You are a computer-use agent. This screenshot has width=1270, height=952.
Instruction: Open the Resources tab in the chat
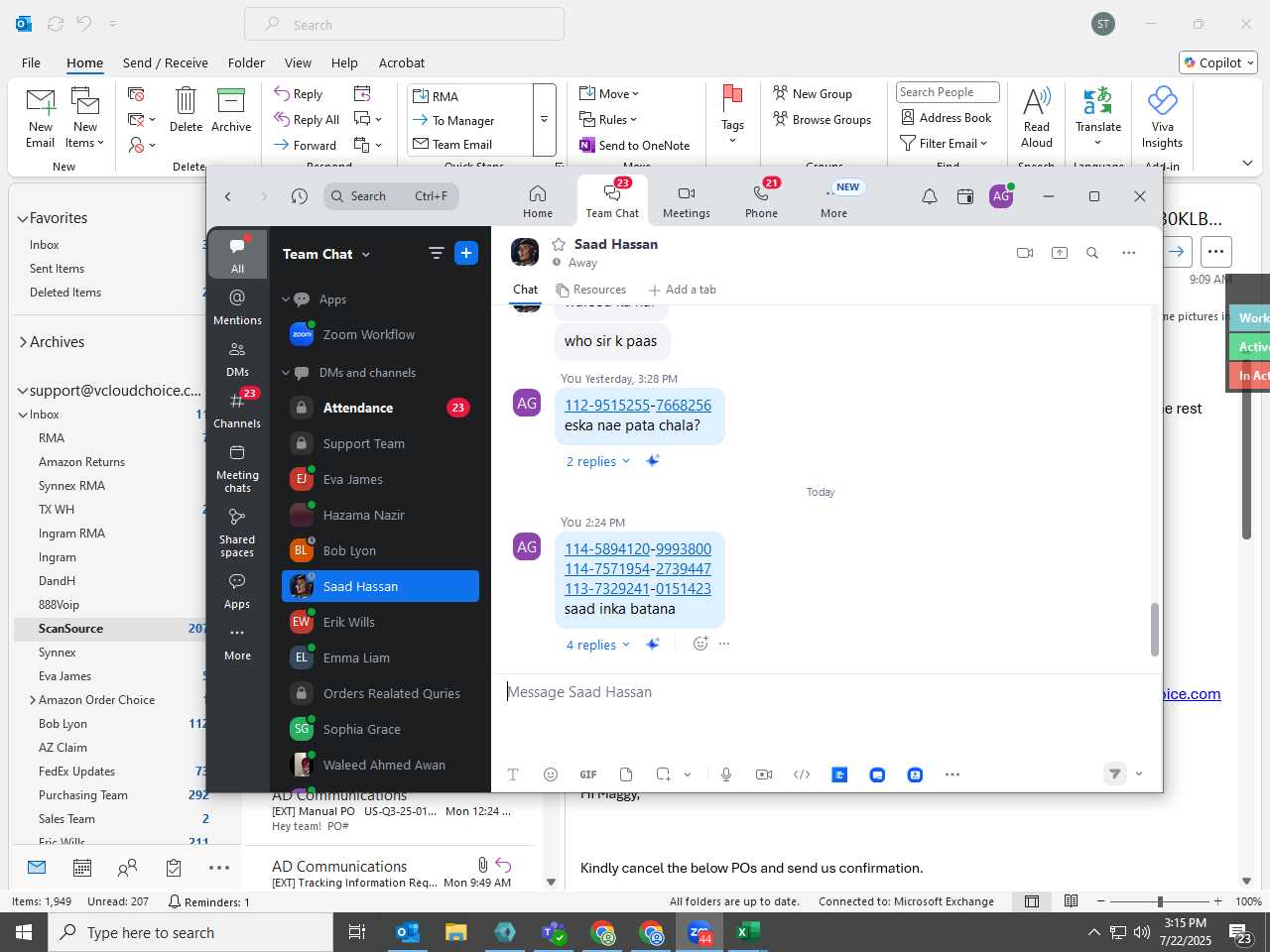click(591, 290)
